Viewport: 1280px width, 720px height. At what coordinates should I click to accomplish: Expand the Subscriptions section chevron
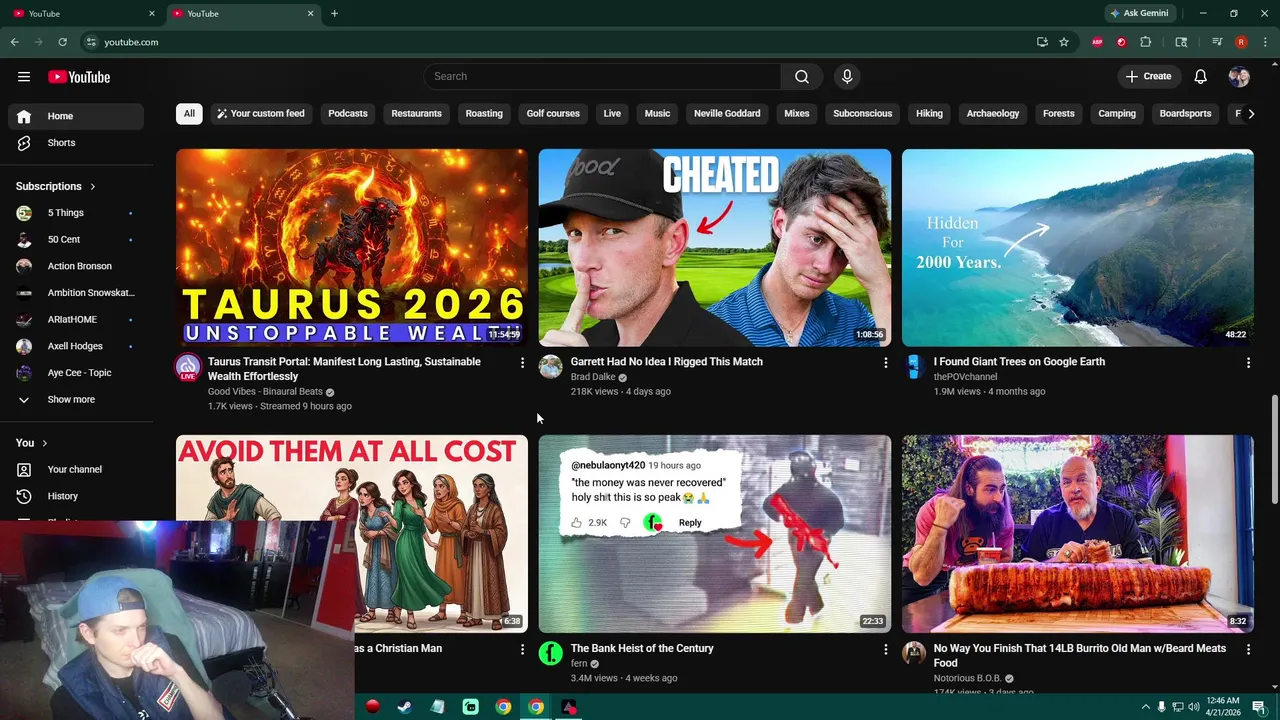tap(93, 187)
